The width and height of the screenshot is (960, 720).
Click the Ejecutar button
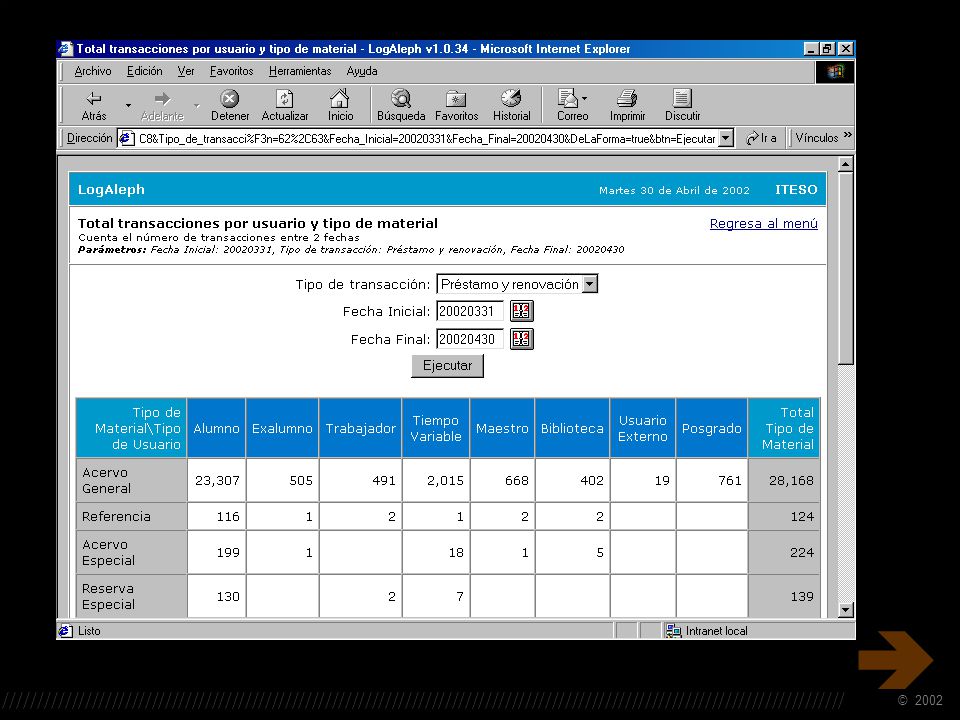point(448,366)
